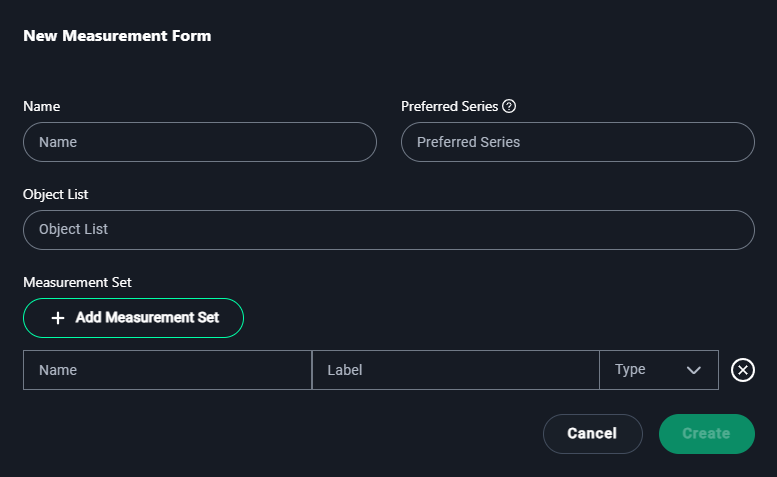The height and width of the screenshot is (477, 777).
Task: Add a new measurement set
Action: 133,318
